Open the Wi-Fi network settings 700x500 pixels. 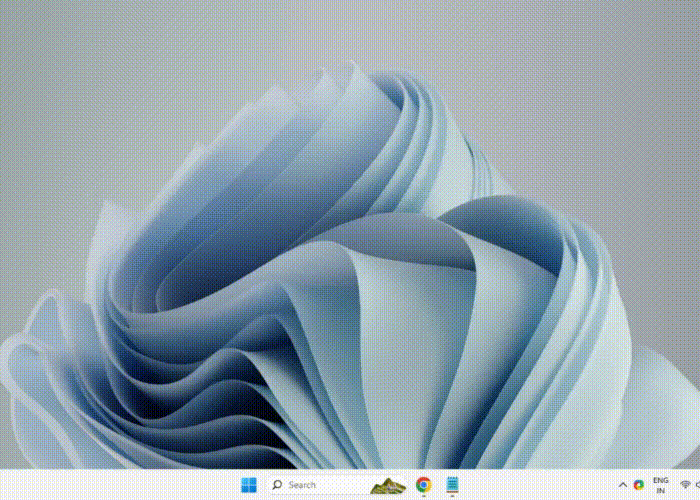(685, 485)
